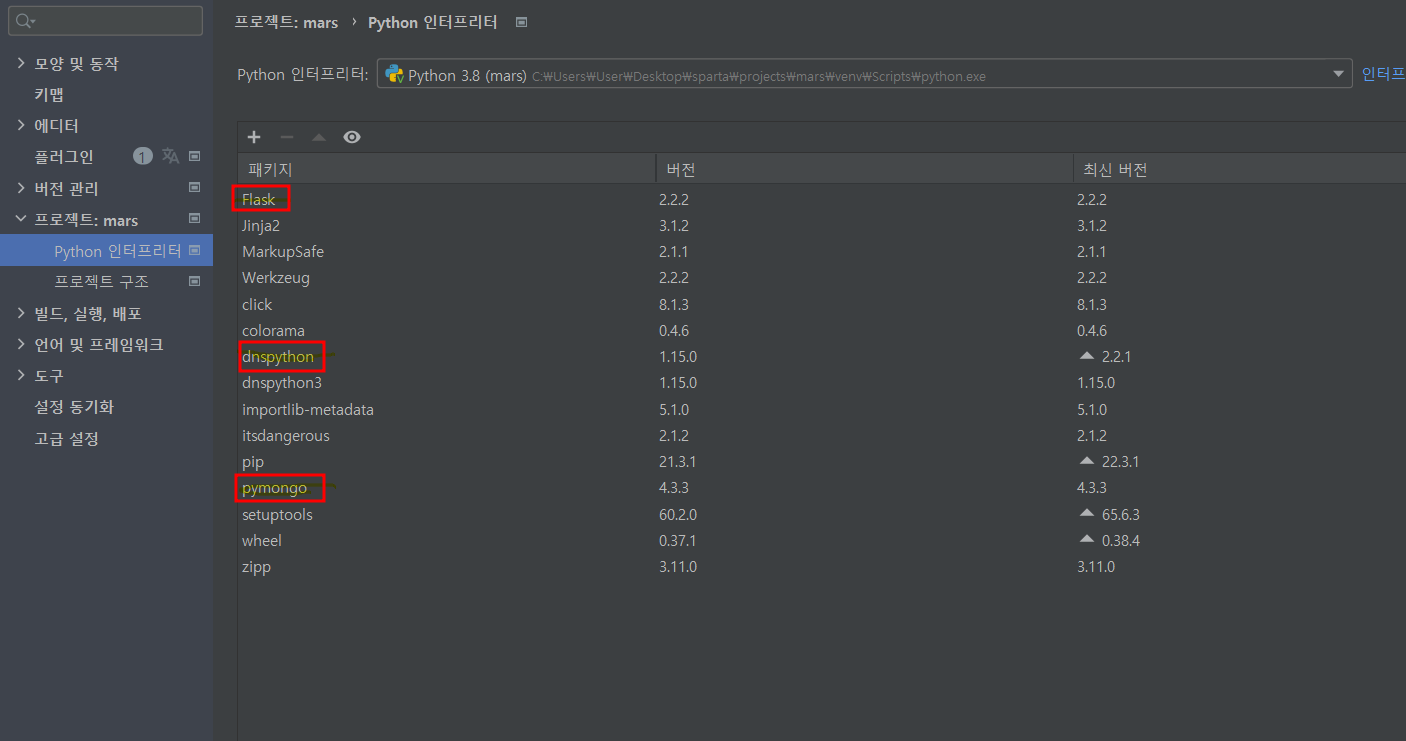
Task: Click the scope icon after the breadcrumb title
Action: click(521, 22)
